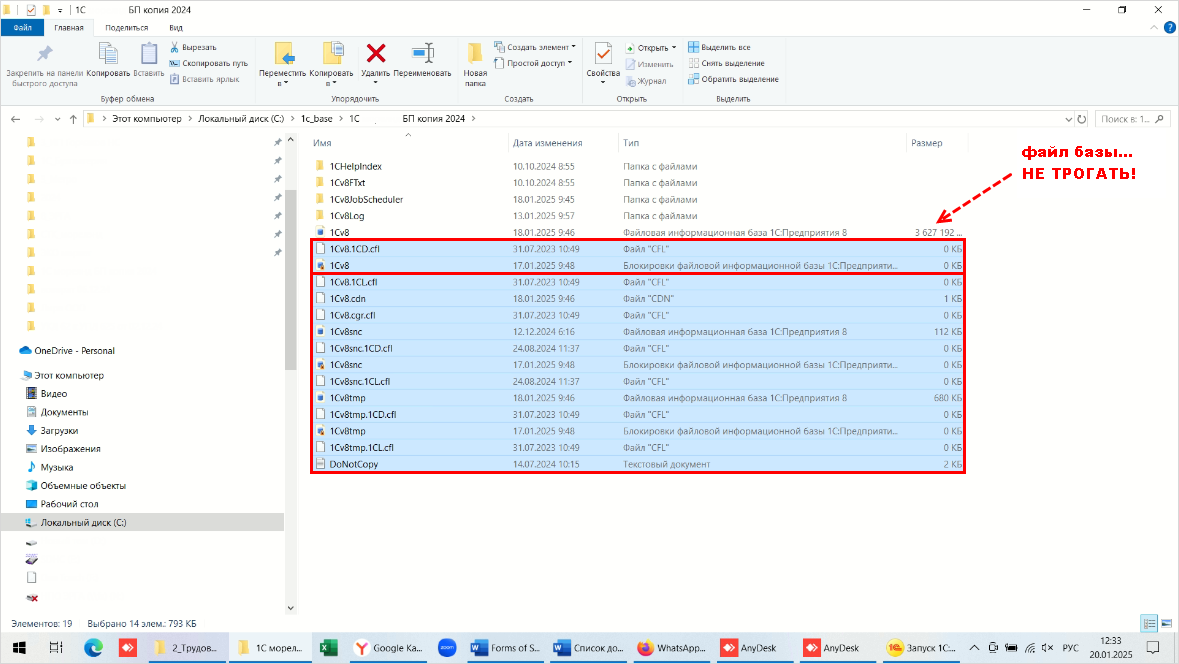Image resolution: width=1179 pixels, height=664 pixels.
Task: Expand address bar history dropdown
Action: [x=1068, y=119]
